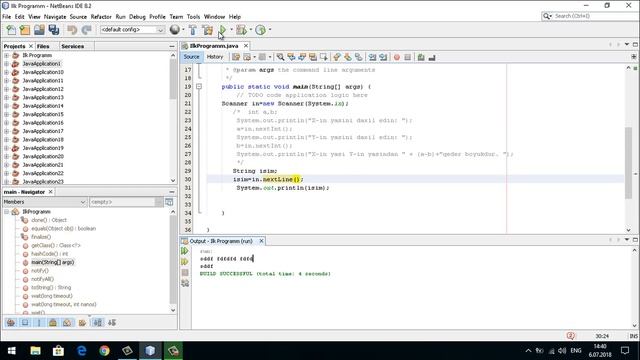640x360 pixels.
Task: Collapse the IlkProgramm node in Navigator
Action: tap(7, 211)
